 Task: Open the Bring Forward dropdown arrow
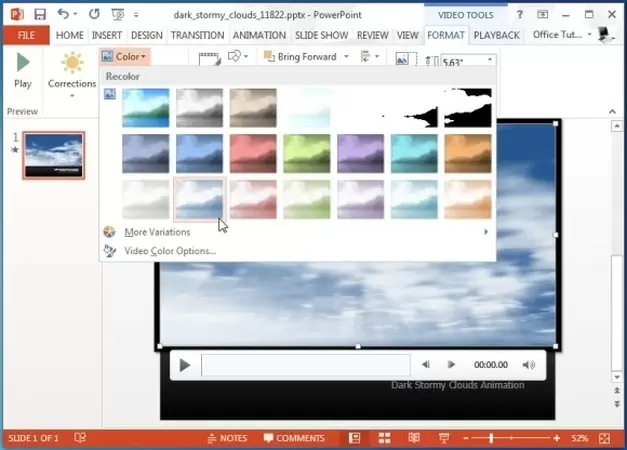346,57
